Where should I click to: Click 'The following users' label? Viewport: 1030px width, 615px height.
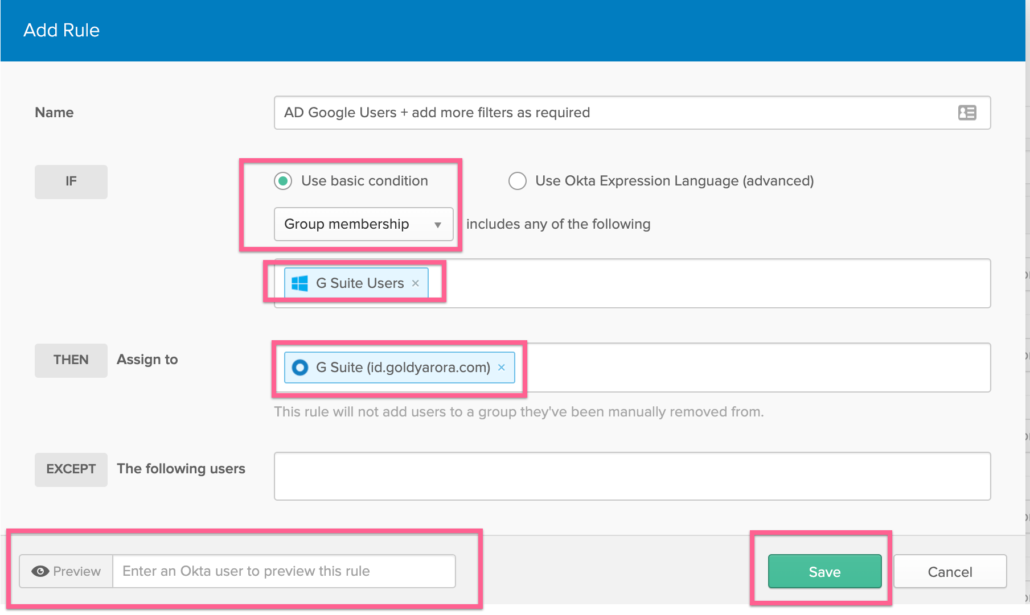click(181, 468)
